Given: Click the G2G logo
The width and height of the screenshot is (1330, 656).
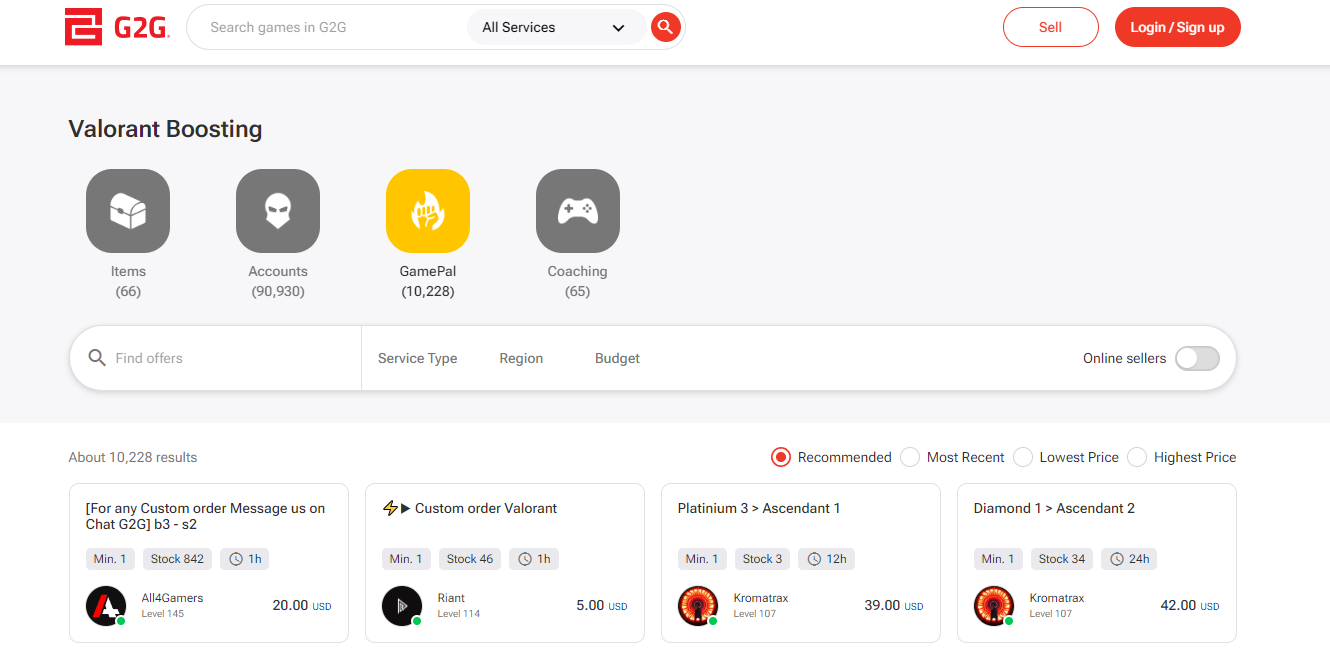Looking at the screenshot, I should (117, 27).
